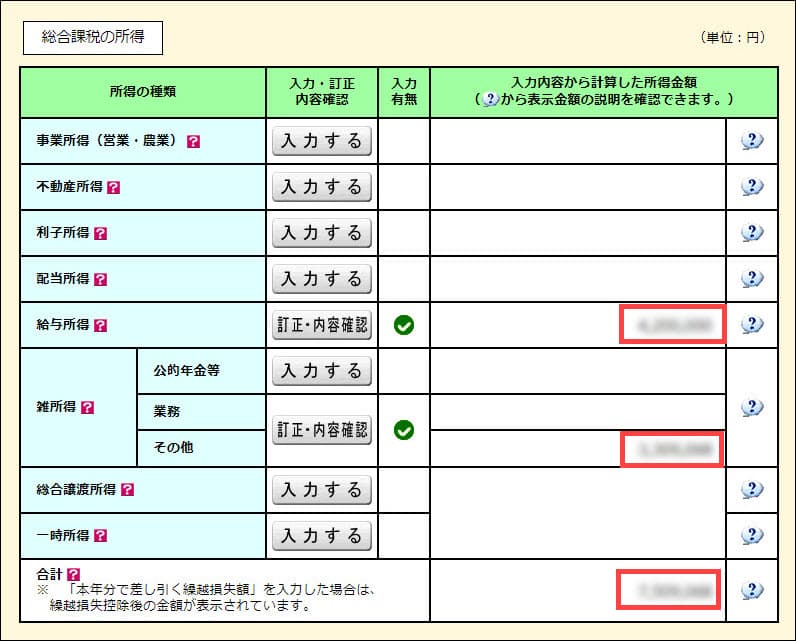Click the blurred 合計 amount field

coord(667,590)
